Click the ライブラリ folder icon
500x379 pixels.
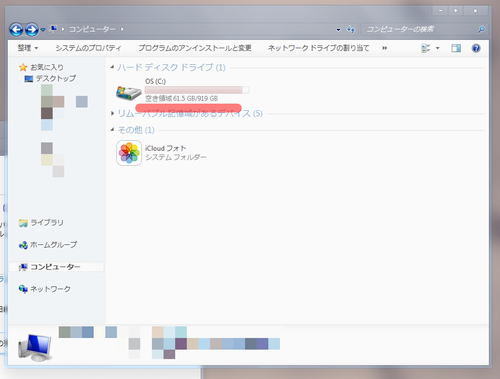pos(23,223)
